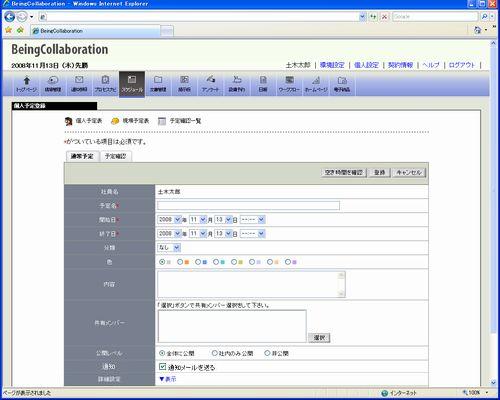The image size is (500, 400).
Task: Open the start date time dropdown
Action: click(x=252, y=220)
